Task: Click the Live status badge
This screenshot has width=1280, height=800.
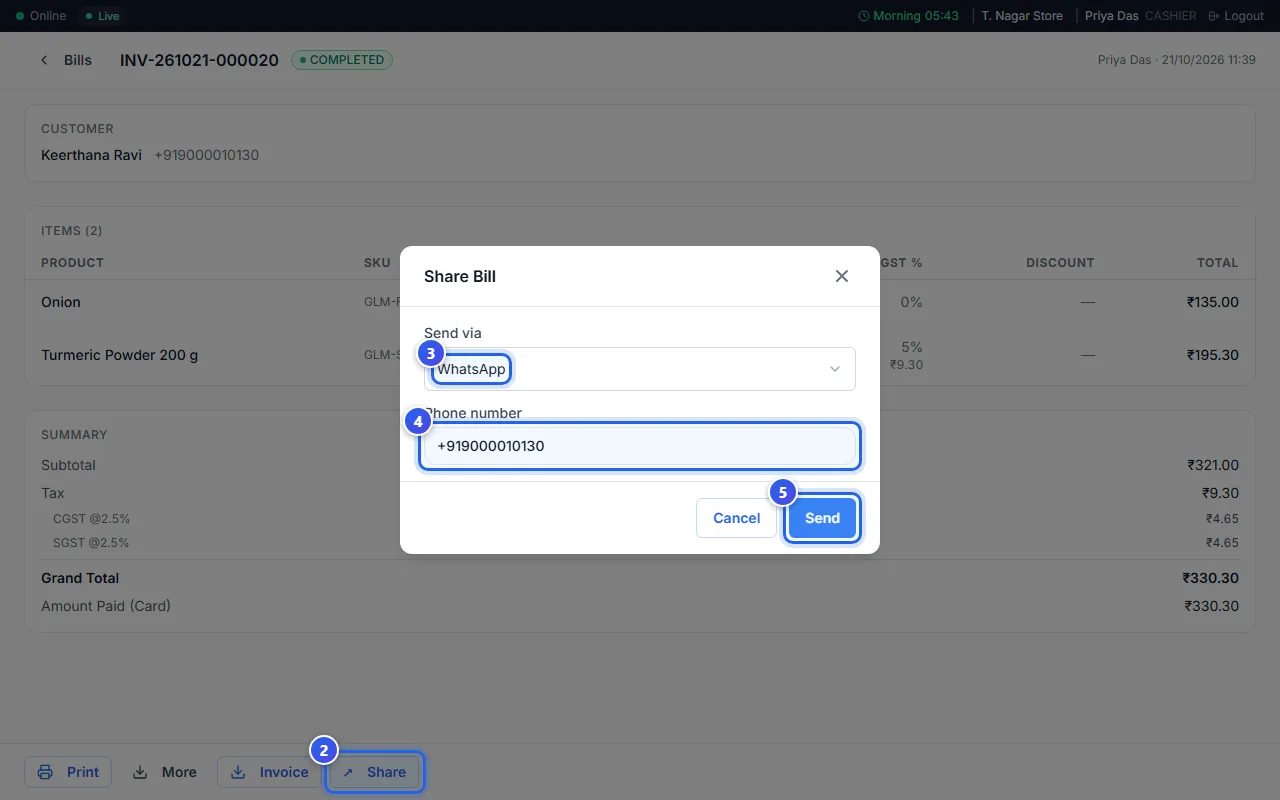Action: [101, 16]
